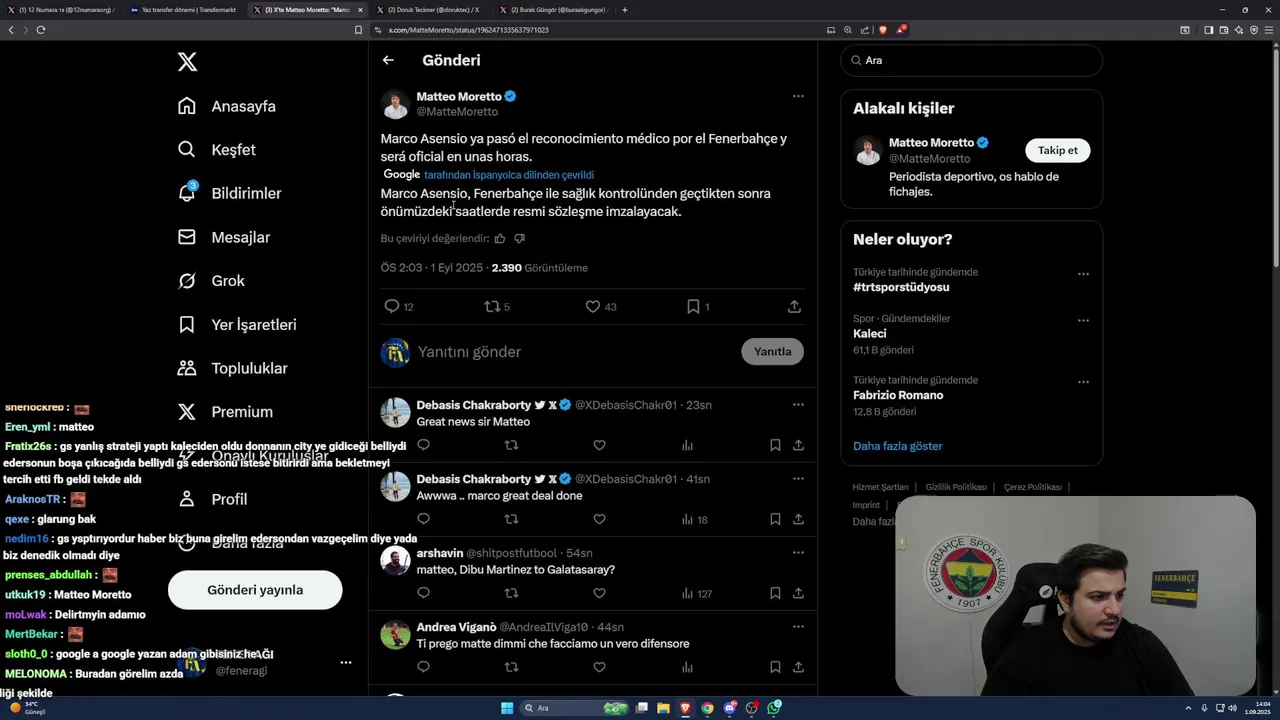This screenshot has width=1280, height=720.
Task: Open the #trtsporstüdyosu trending topic
Action: pyautogui.click(x=901, y=287)
